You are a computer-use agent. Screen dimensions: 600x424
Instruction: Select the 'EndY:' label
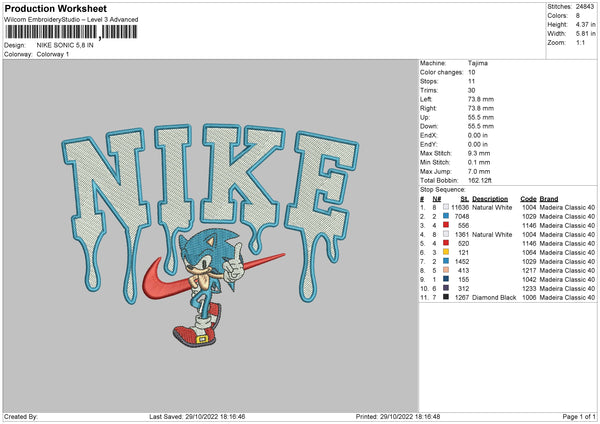point(429,145)
